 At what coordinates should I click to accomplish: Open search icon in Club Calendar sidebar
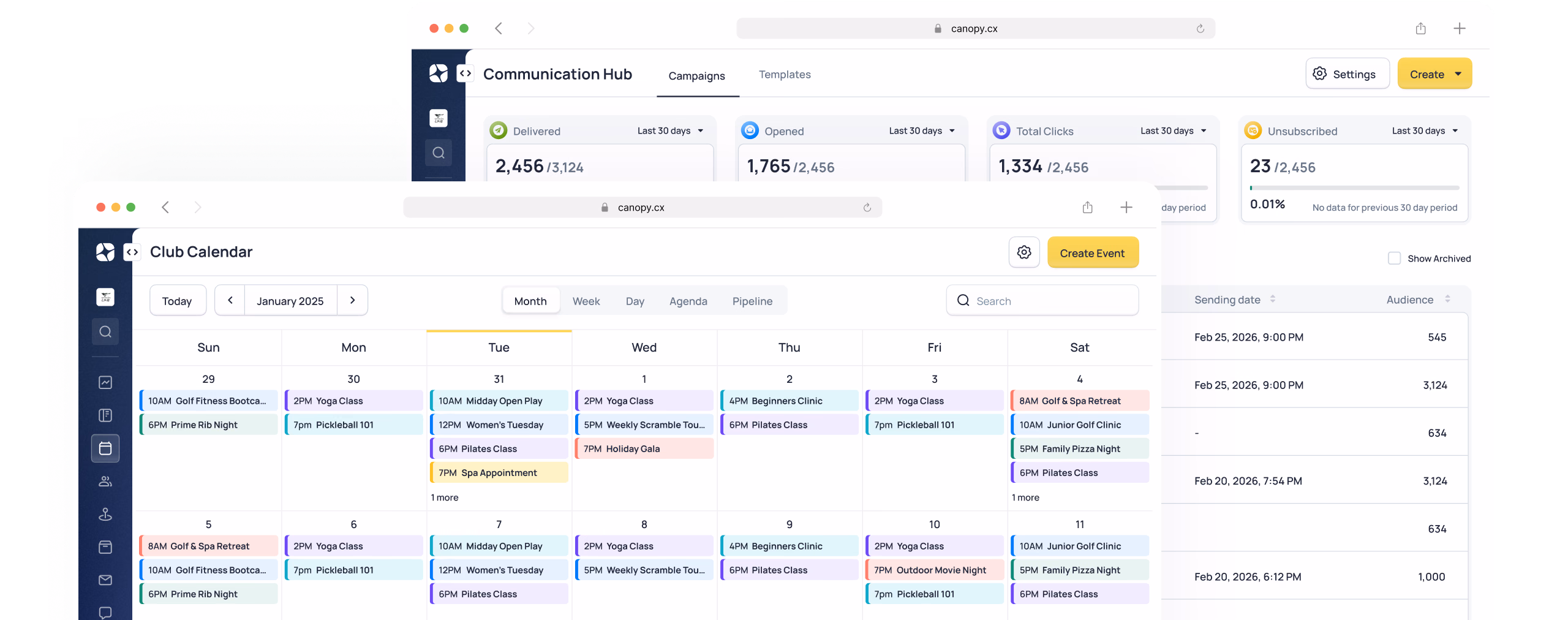tap(105, 331)
